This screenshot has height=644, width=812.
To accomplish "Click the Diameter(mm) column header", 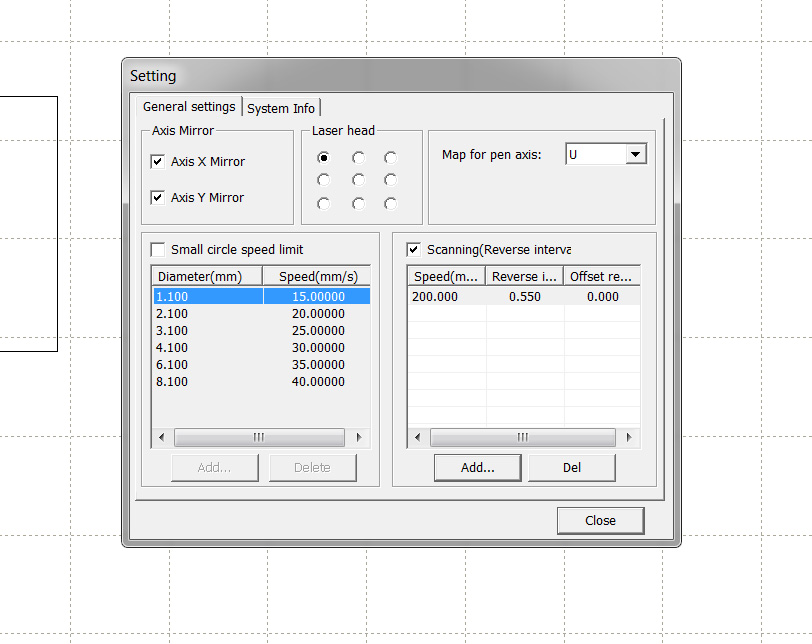I will pyautogui.click(x=207, y=276).
